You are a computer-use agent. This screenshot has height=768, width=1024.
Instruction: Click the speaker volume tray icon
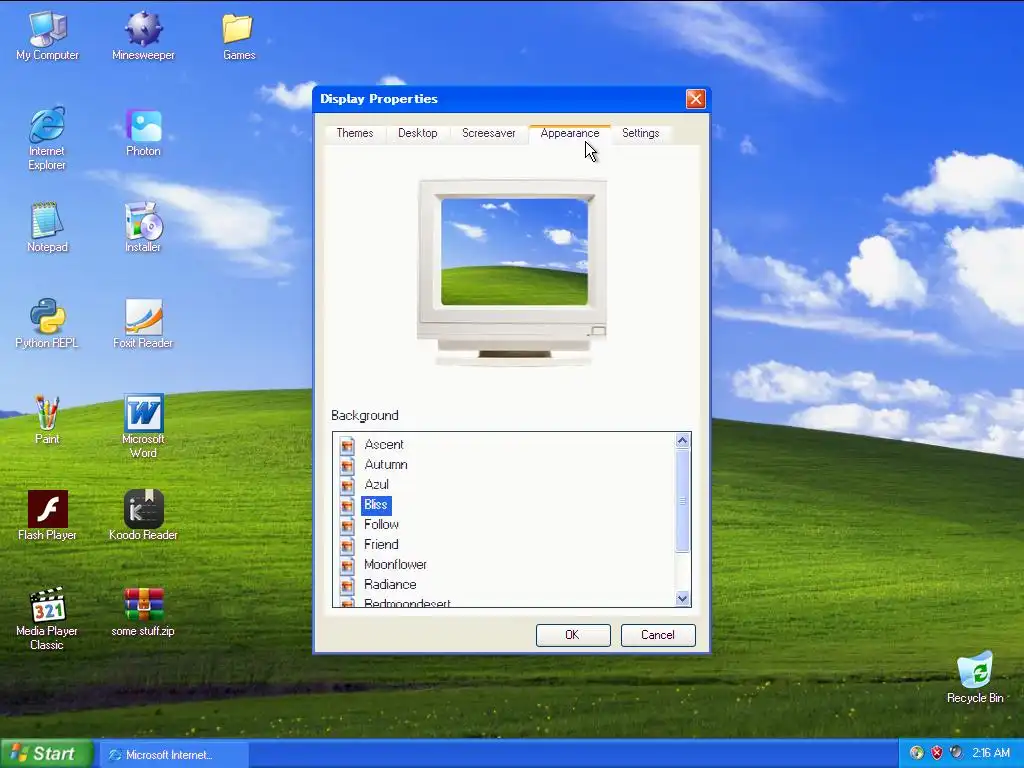coord(956,753)
